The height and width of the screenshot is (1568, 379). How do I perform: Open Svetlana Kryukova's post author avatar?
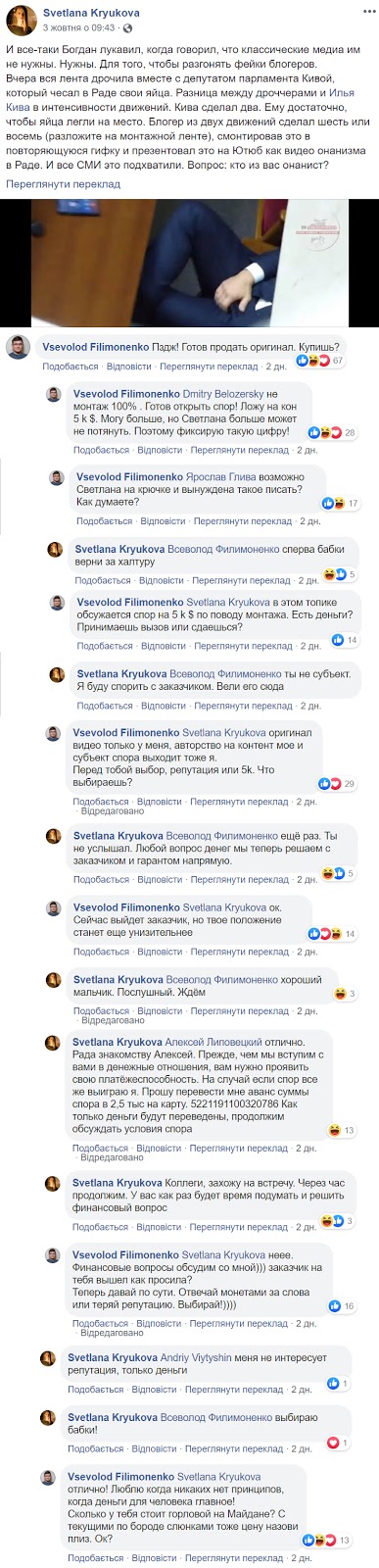coord(19,18)
